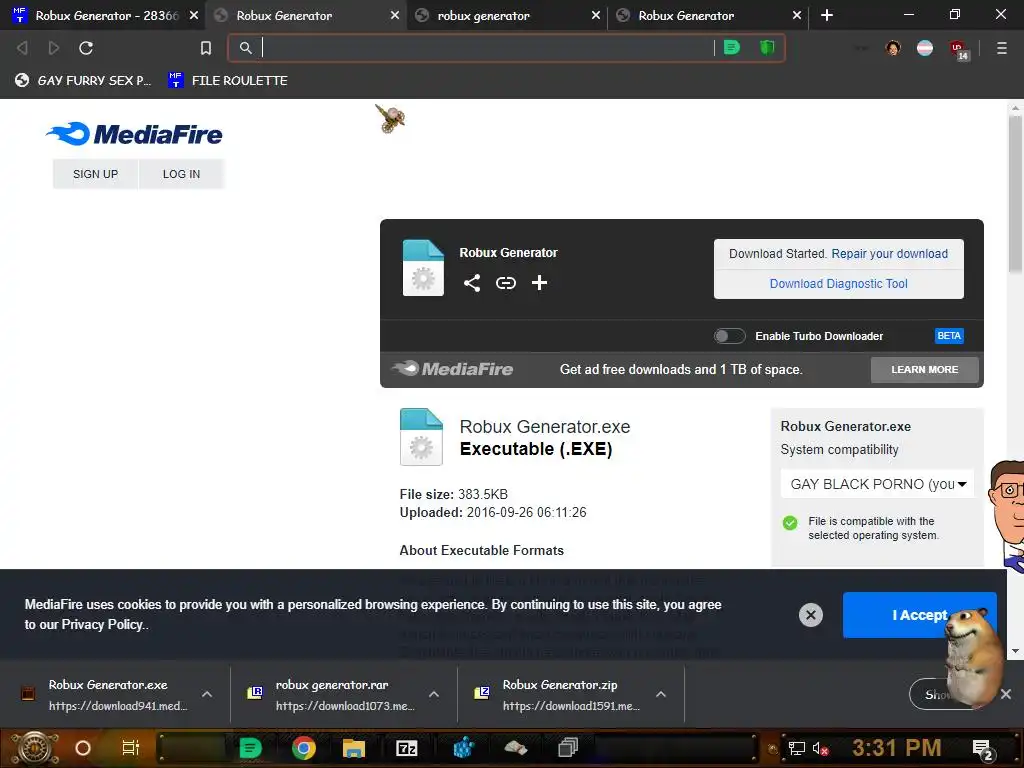1024x768 pixels.
Task: Share the Robux Generator file
Action: tap(472, 283)
